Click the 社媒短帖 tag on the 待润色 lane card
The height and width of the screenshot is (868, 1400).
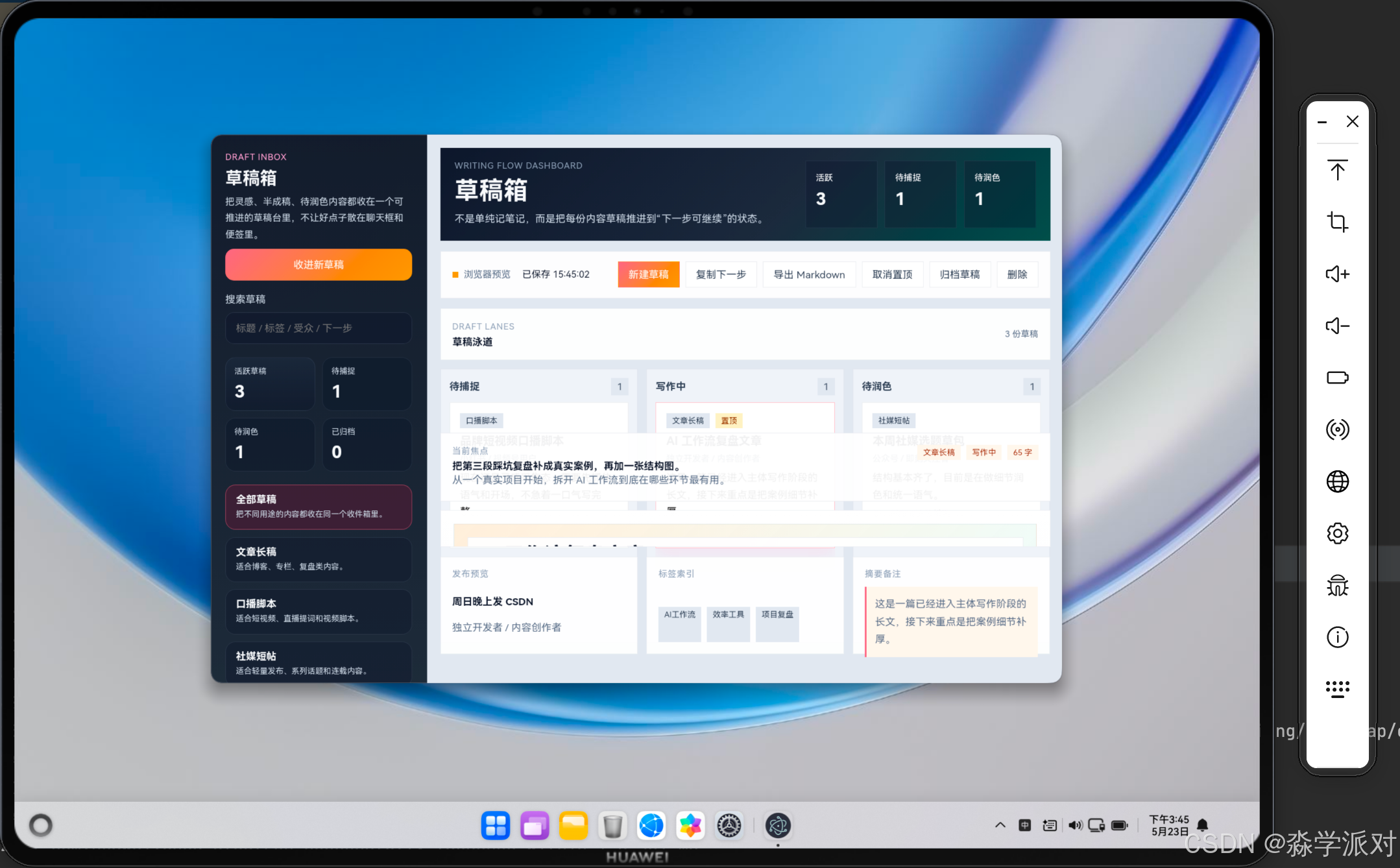point(894,420)
